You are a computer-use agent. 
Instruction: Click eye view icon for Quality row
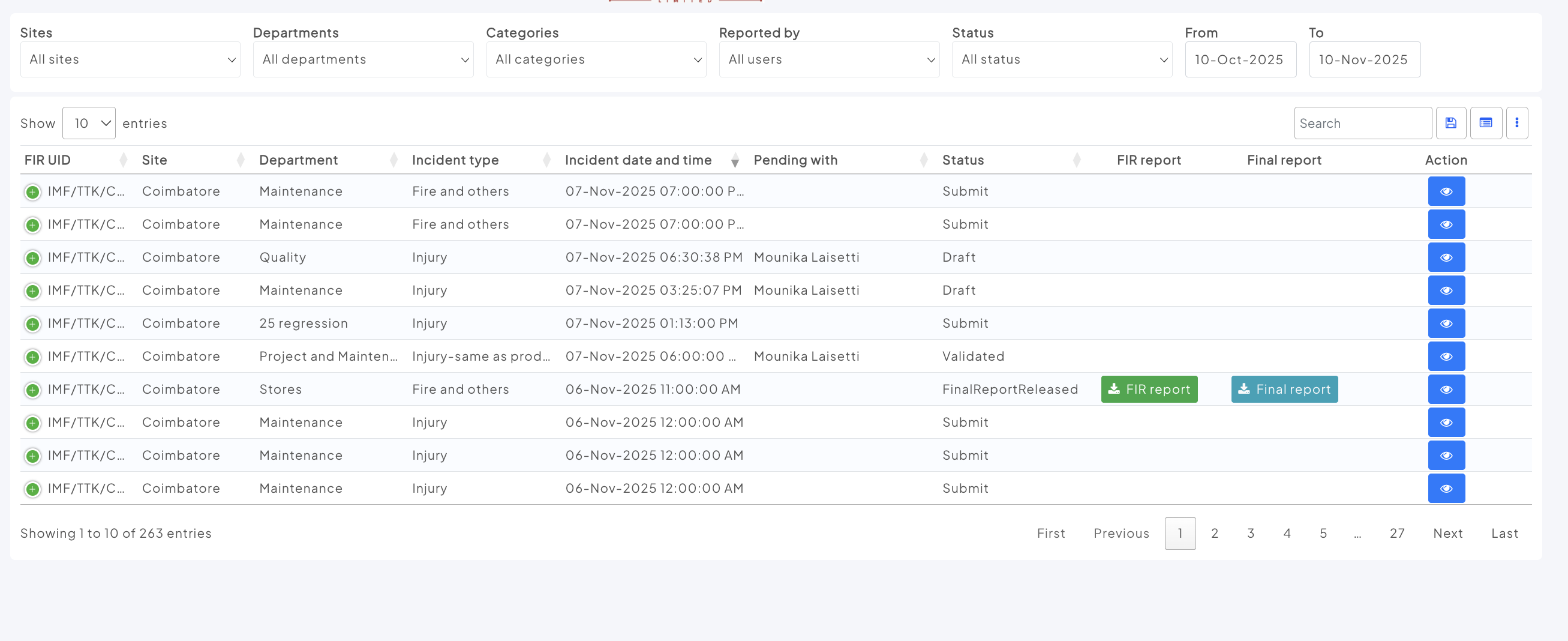coord(1446,257)
